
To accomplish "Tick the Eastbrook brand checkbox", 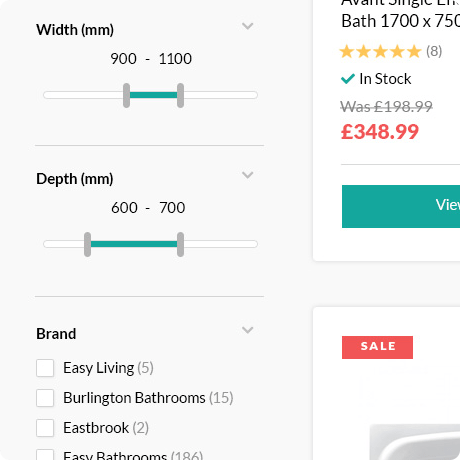I will [45, 428].
